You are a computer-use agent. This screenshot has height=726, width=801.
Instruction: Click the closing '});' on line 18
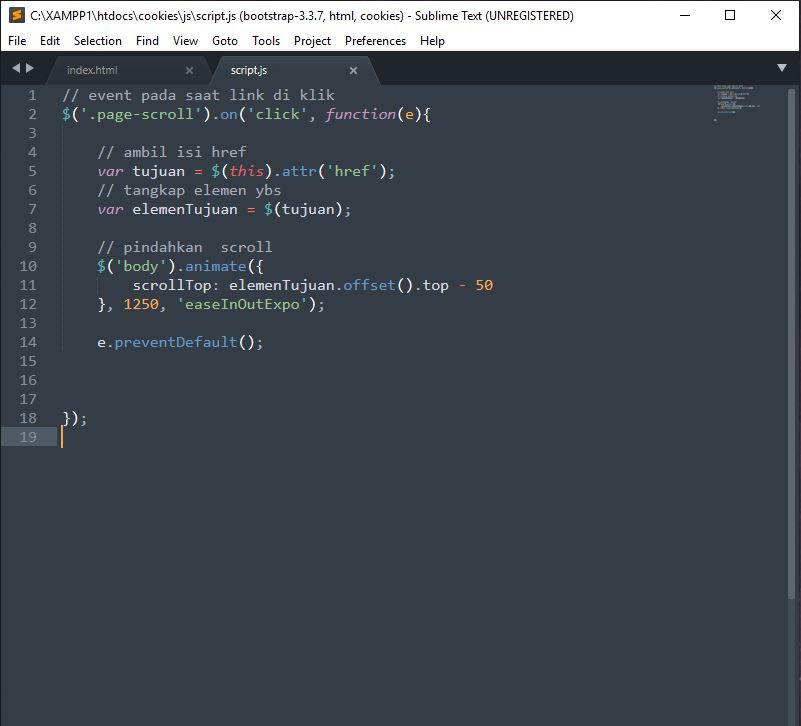click(75, 418)
